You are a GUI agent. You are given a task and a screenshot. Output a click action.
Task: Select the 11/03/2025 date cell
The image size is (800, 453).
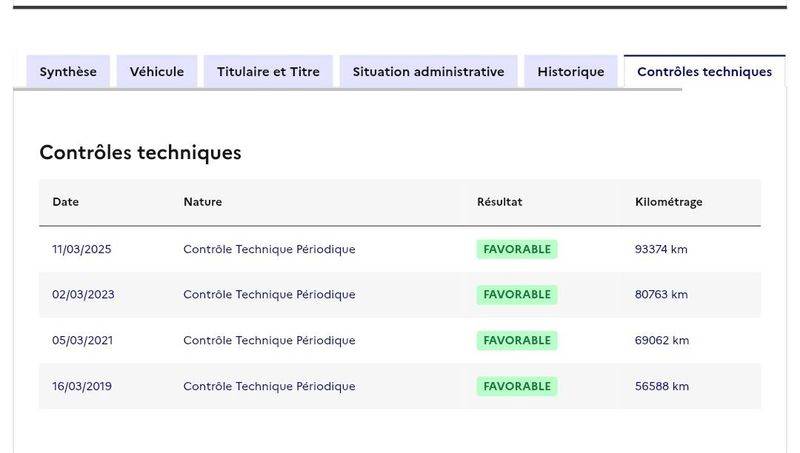[x=82, y=249]
